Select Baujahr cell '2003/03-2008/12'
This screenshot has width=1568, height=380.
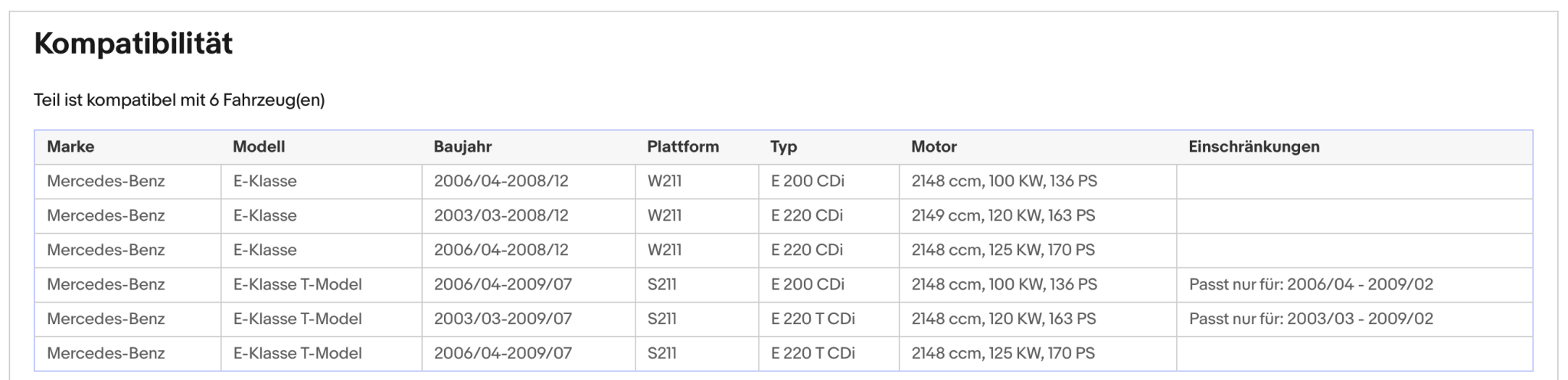click(501, 215)
